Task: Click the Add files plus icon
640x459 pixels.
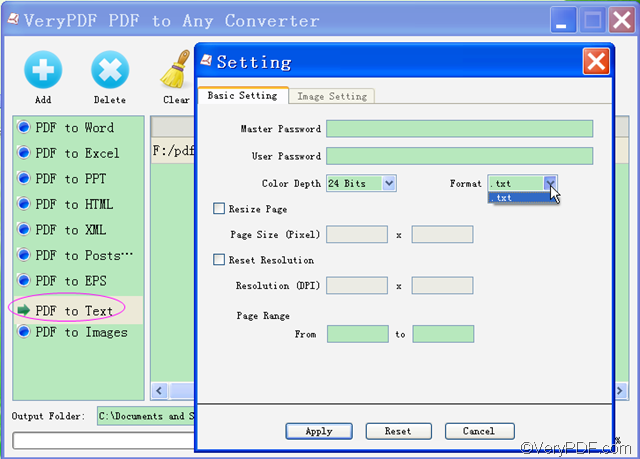Action: click(x=43, y=70)
